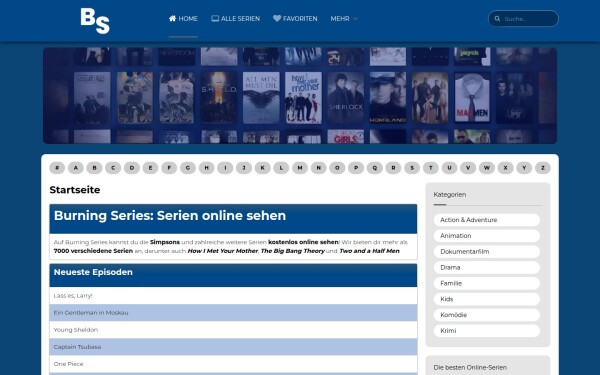Click the heart icon beside FAVORITEN
This screenshot has height=375, width=600.
click(277, 18)
